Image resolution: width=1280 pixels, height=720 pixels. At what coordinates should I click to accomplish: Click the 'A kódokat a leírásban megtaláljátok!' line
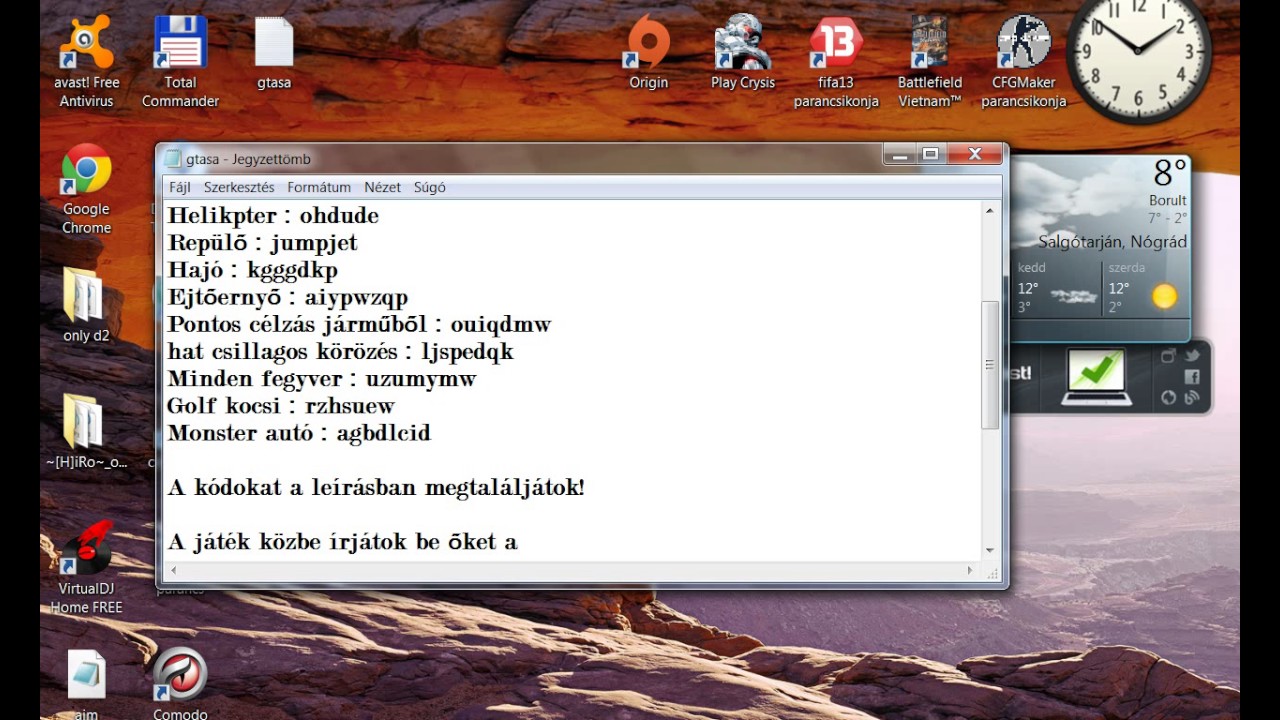point(376,487)
